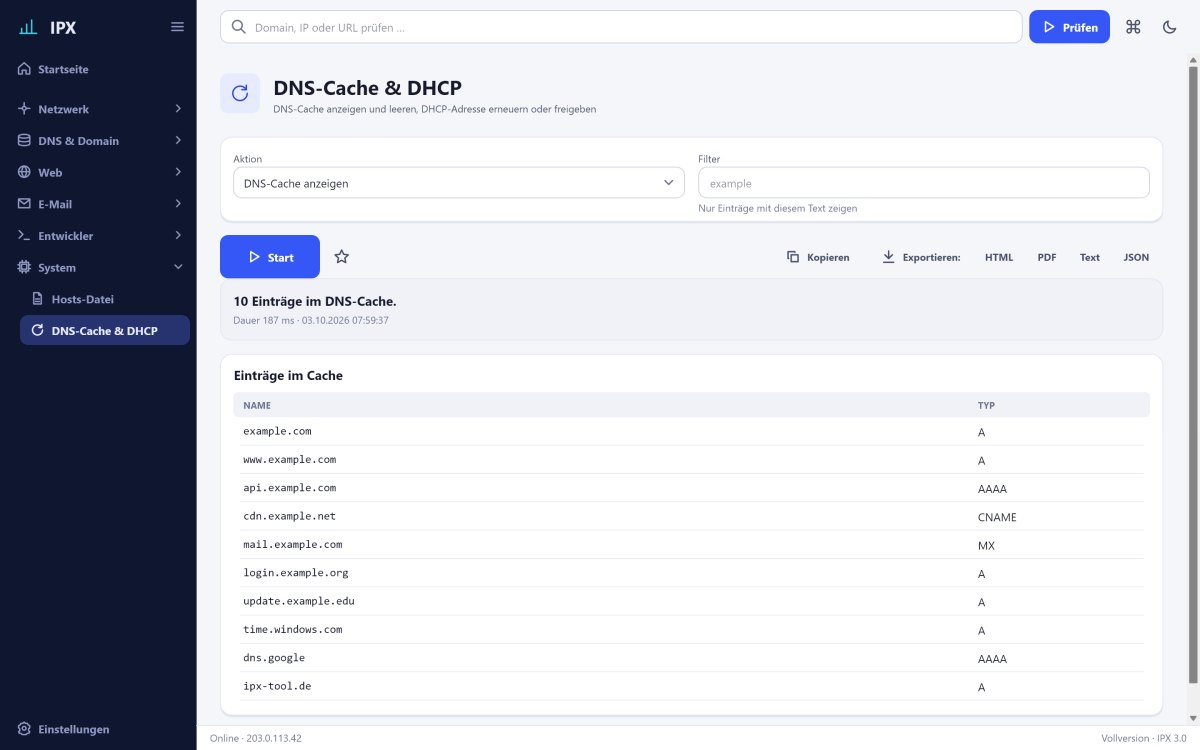Click the Vollversion IPX 3.0 label
1200x750 pixels.
pyautogui.click(x=1143, y=738)
